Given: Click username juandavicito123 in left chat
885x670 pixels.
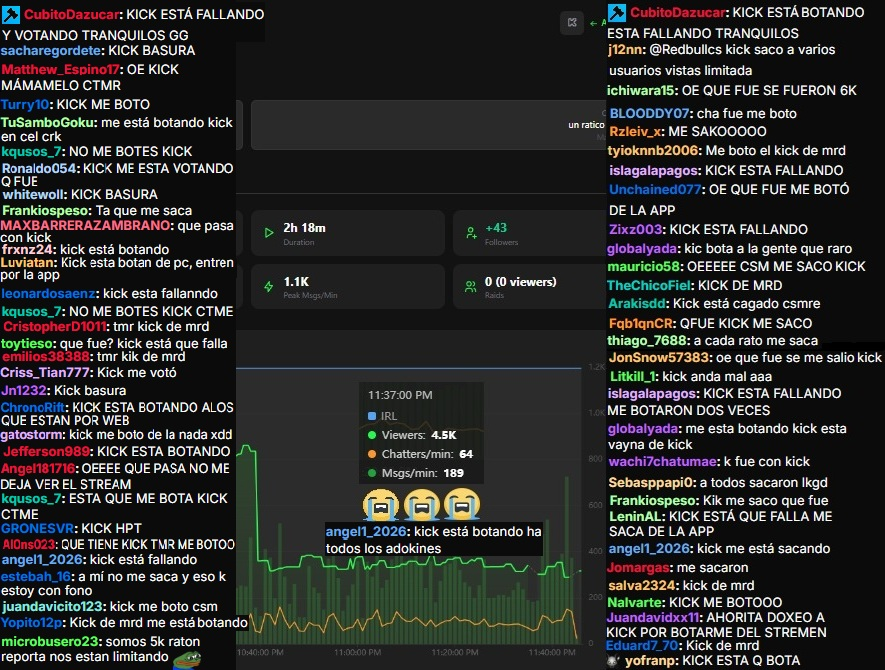Looking at the screenshot, I should coord(52,607).
